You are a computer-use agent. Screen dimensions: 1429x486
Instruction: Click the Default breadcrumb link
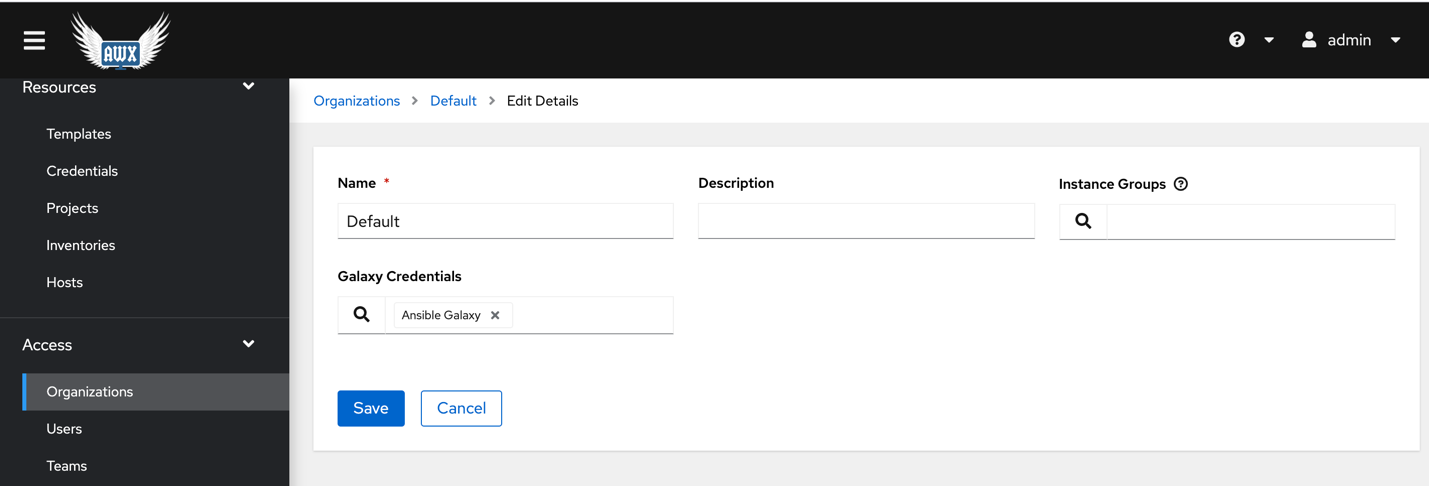click(x=453, y=101)
